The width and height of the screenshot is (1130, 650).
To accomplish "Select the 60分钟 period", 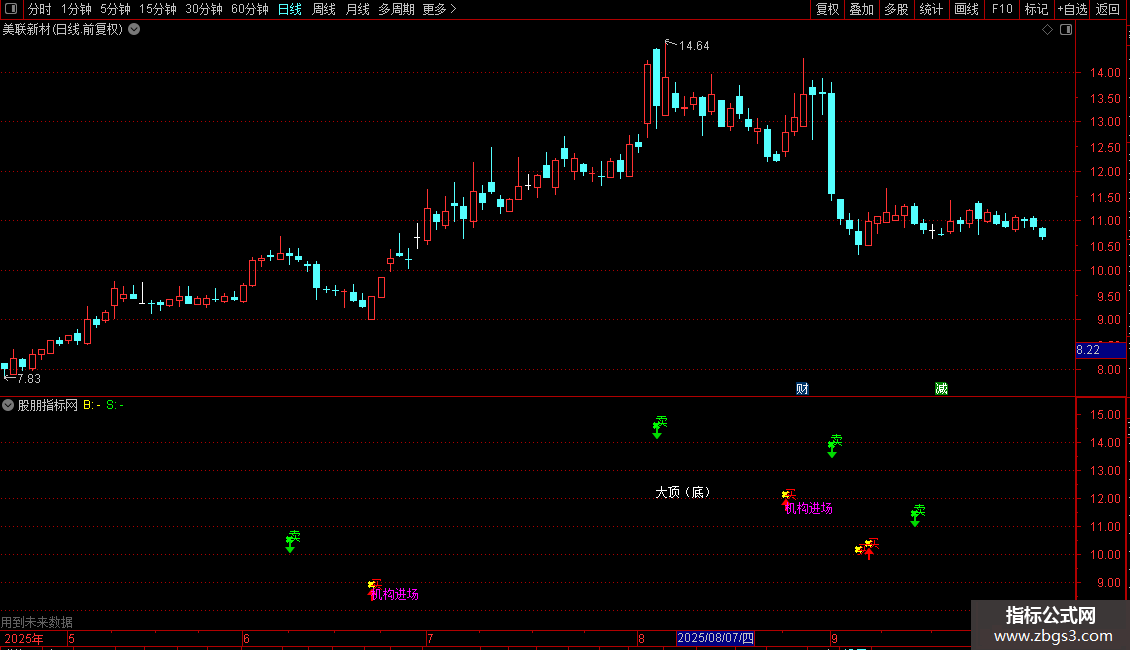I will 249,9.
